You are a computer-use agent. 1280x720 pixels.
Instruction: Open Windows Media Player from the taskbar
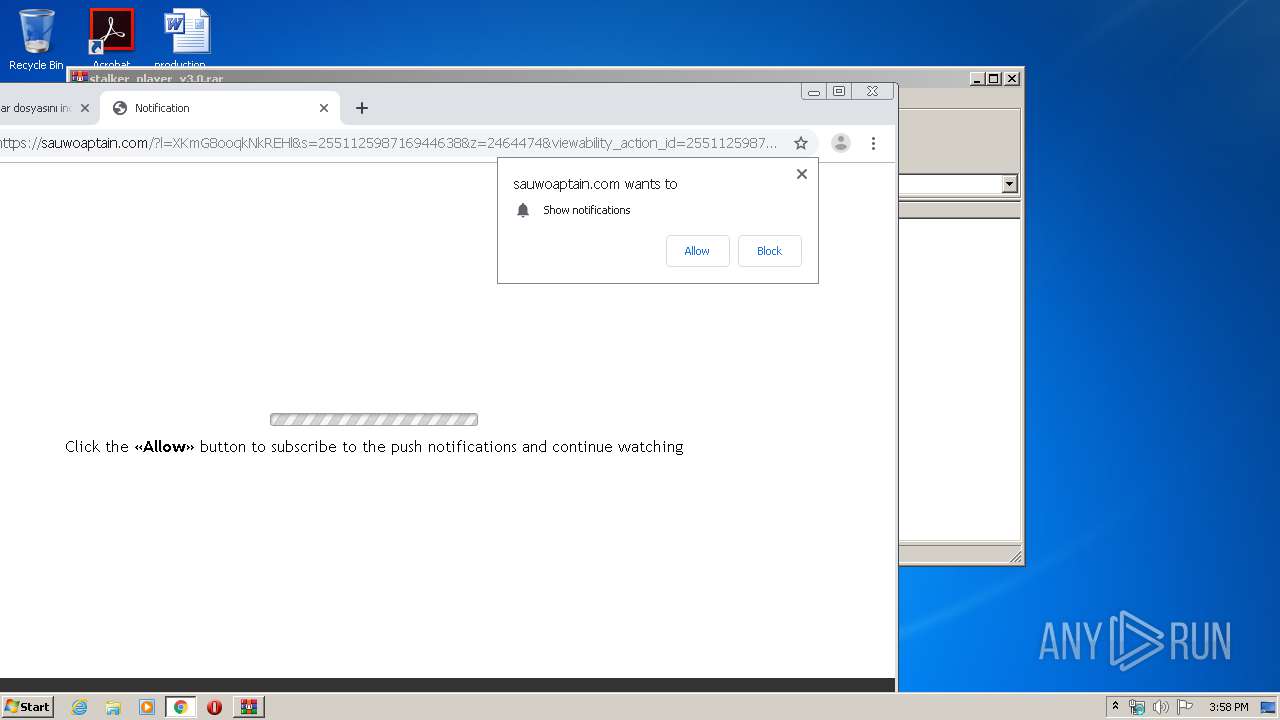tap(147, 707)
